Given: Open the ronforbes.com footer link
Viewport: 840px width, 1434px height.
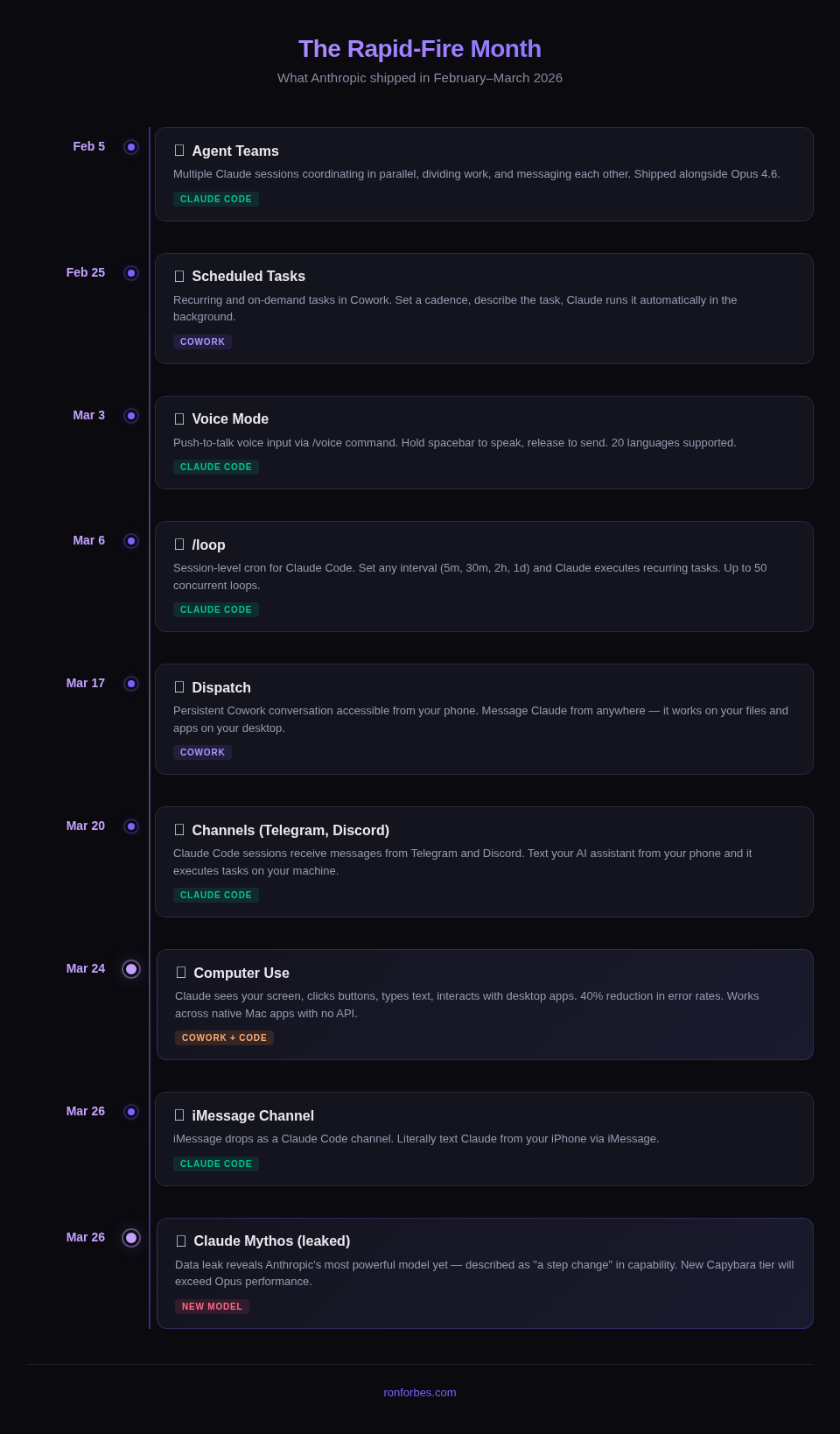Looking at the screenshot, I should tap(420, 1393).
